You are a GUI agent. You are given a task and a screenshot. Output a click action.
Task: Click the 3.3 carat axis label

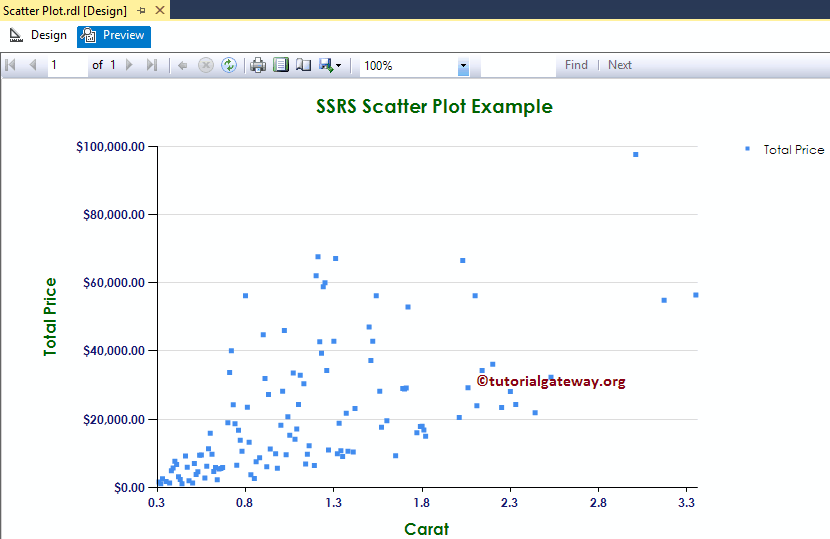coord(686,502)
